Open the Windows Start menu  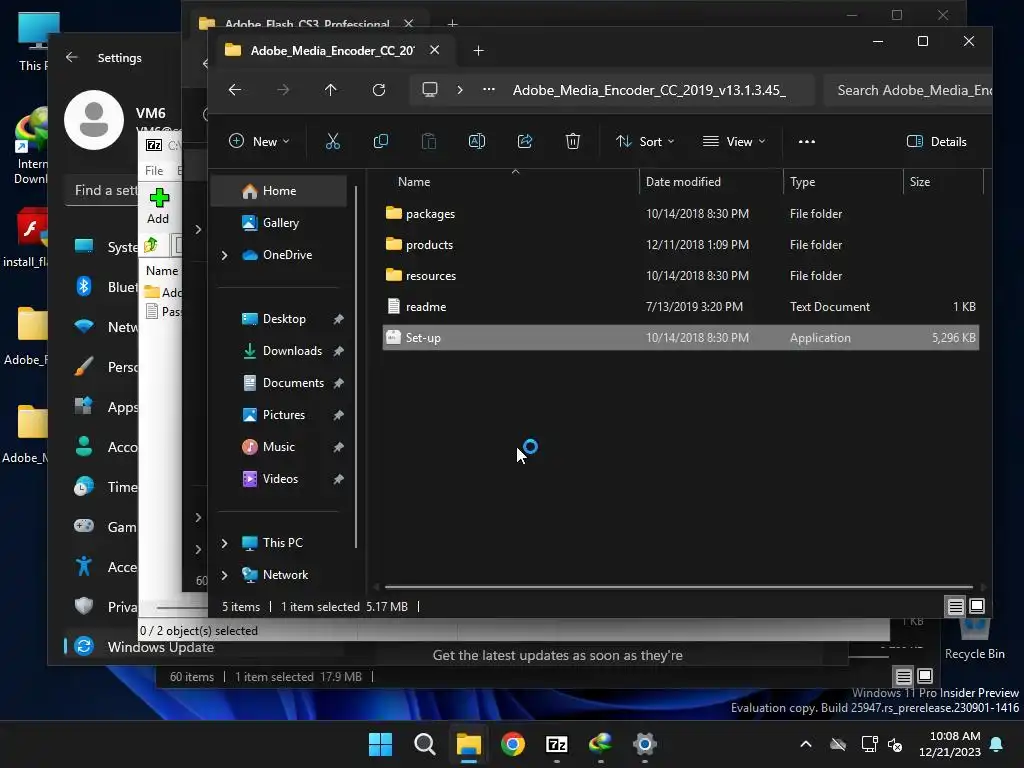(x=380, y=744)
